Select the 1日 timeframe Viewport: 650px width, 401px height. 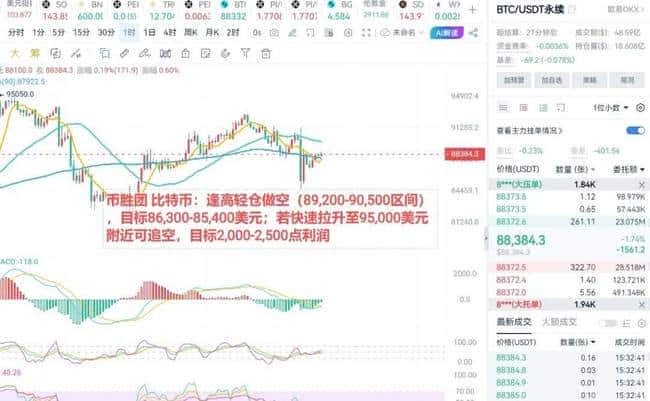tap(149, 32)
